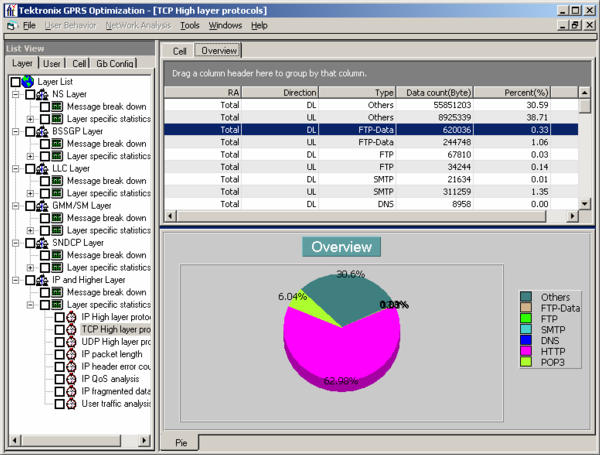This screenshot has height=455, width=600.
Task: Click the NS Layer network icon
Action: pos(42,94)
